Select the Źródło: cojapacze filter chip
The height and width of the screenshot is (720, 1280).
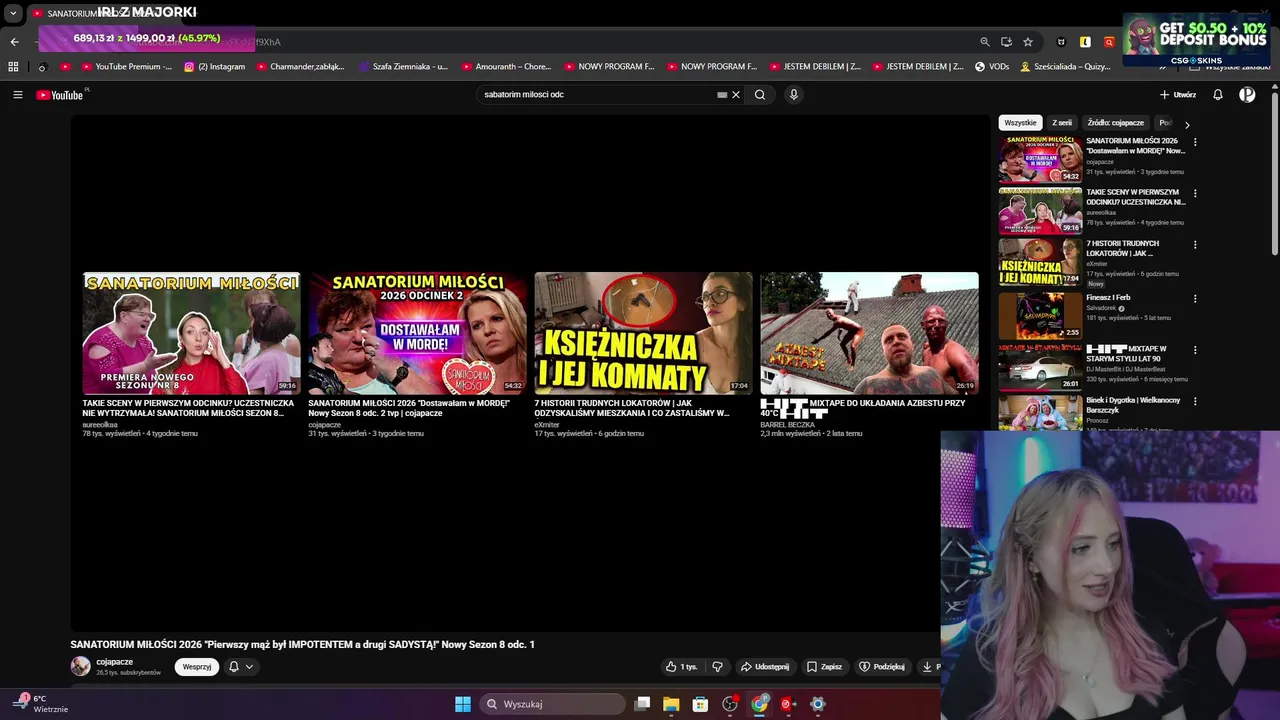click(1116, 123)
